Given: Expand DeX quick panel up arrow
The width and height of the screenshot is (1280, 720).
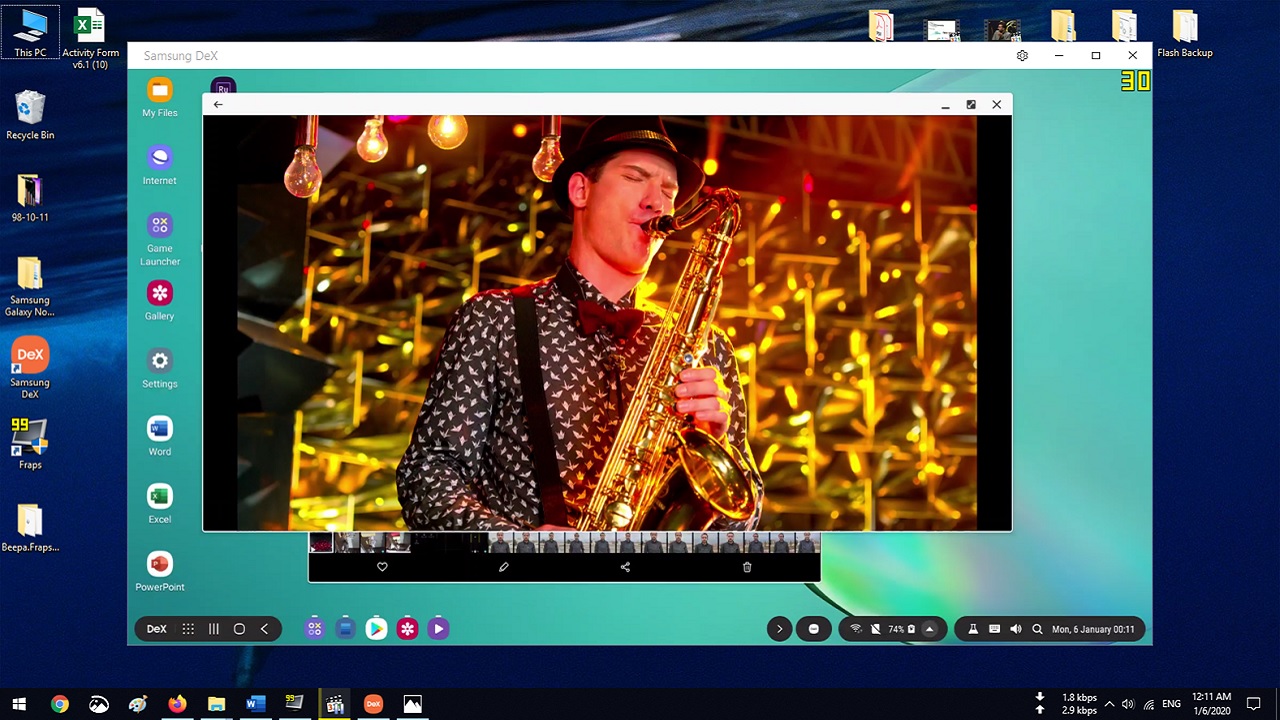Looking at the screenshot, I should coord(929,629).
